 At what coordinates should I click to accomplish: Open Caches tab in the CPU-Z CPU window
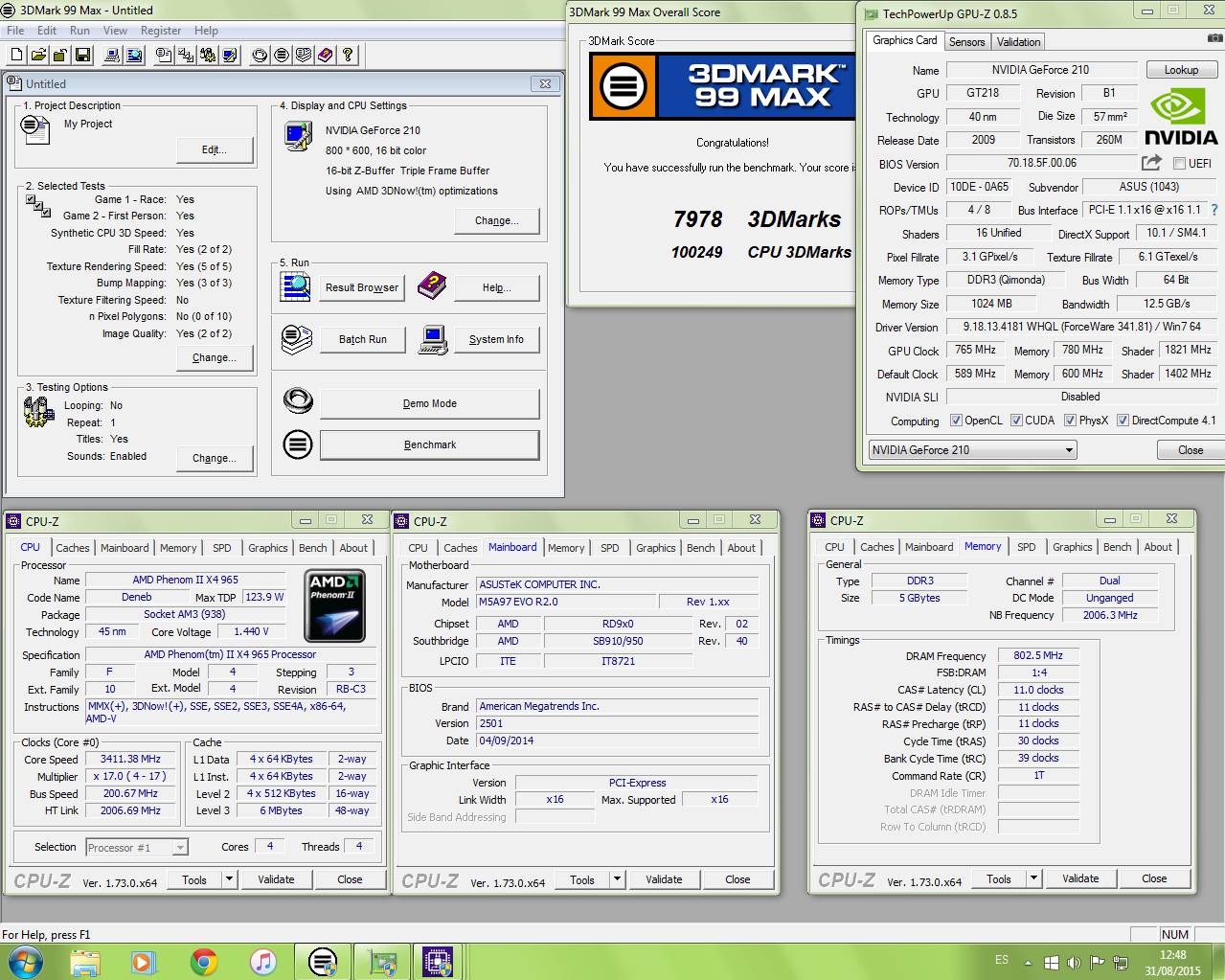click(x=73, y=548)
